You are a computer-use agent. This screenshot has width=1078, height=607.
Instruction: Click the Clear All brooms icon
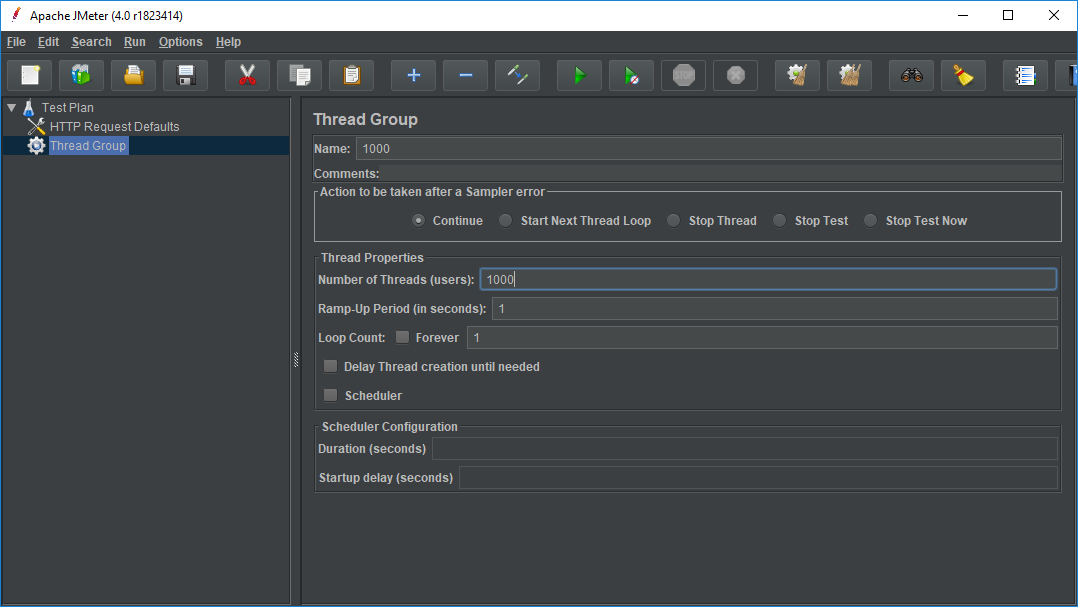[x=849, y=75]
